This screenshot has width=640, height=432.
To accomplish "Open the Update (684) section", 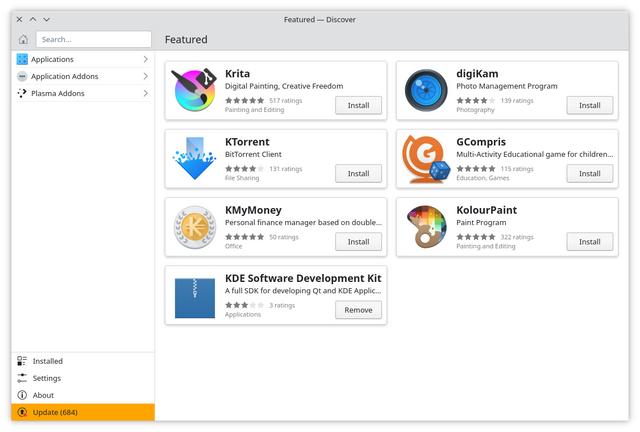I will pos(83,412).
